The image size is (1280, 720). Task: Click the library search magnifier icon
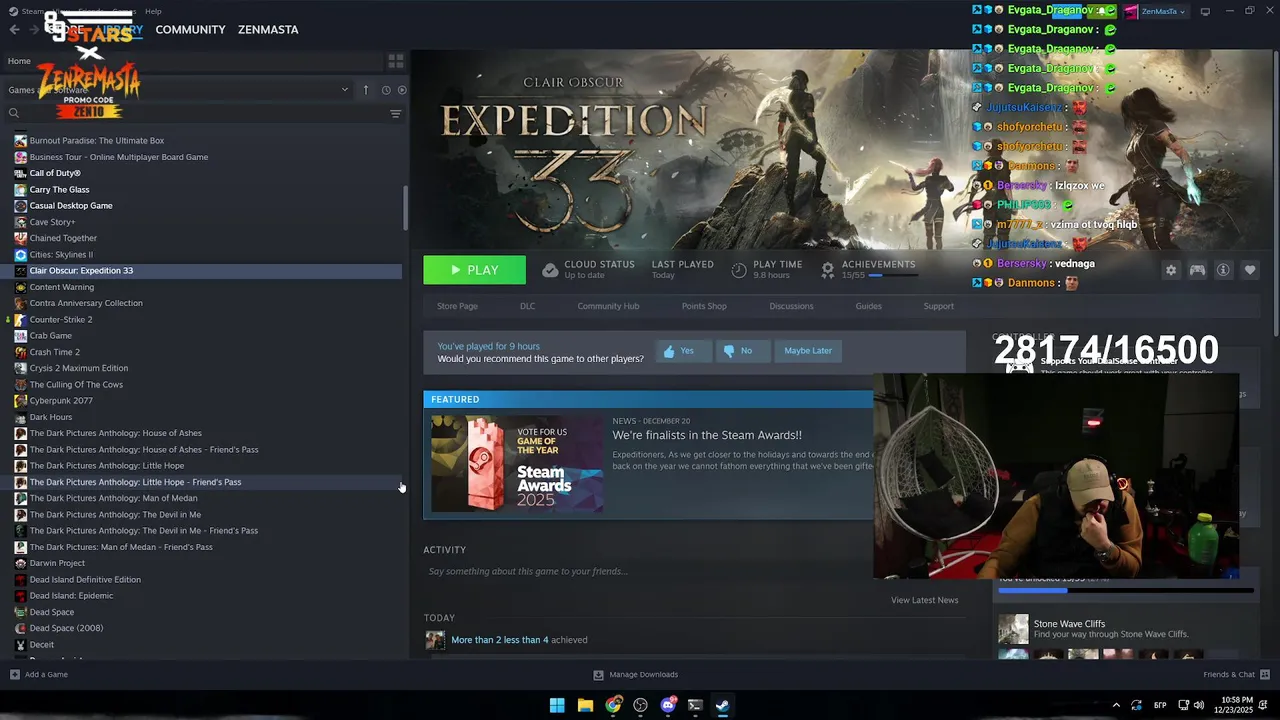pos(14,113)
